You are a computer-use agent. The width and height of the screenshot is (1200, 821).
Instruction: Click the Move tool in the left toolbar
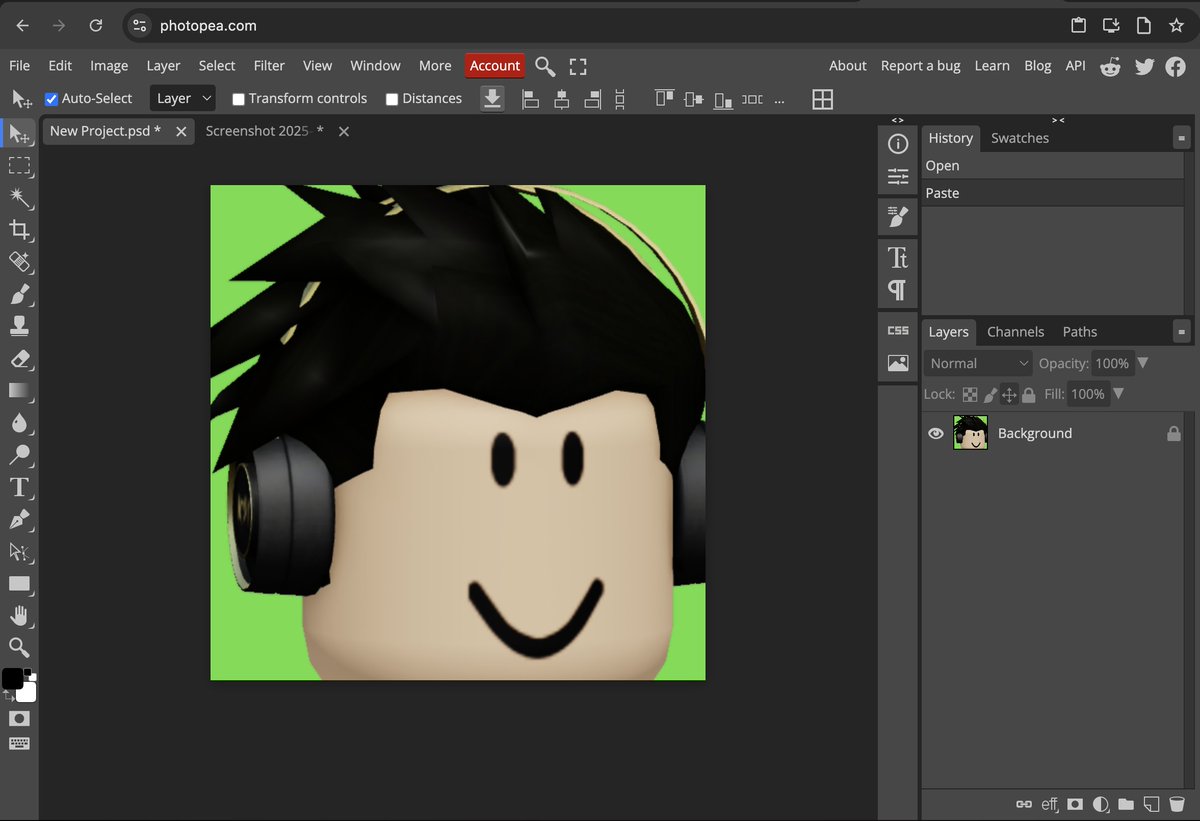tap(19, 134)
